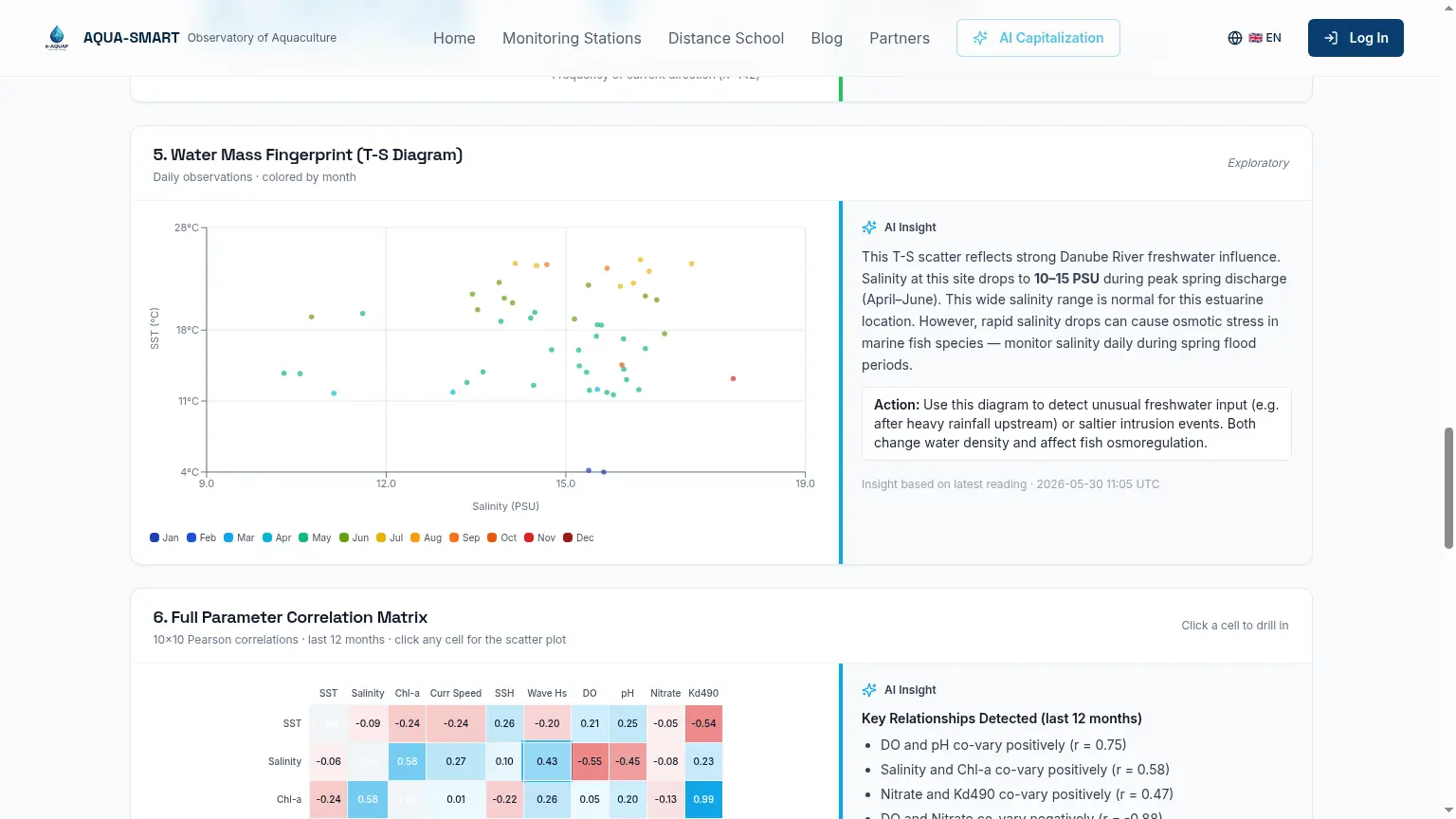Click the "6. Full Parameter Correlation Matrix" heading
The width and height of the screenshot is (1456, 819).
290,617
